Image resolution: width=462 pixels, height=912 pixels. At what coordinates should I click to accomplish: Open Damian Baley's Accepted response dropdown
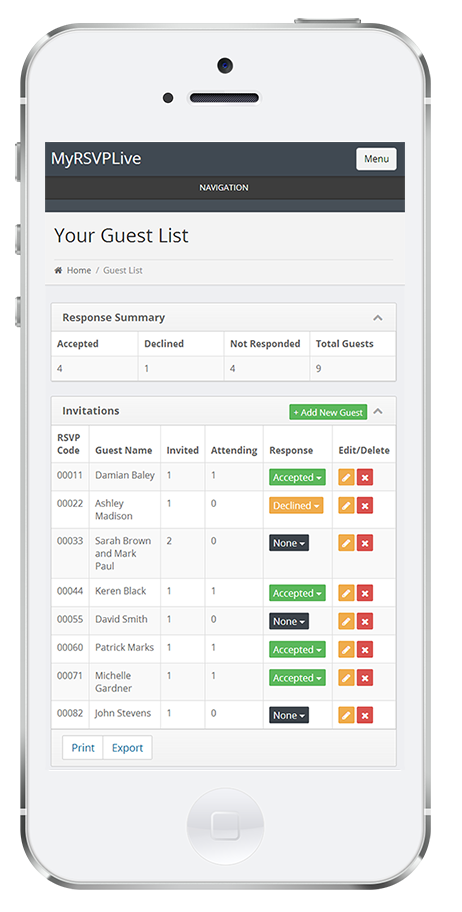(x=297, y=478)
